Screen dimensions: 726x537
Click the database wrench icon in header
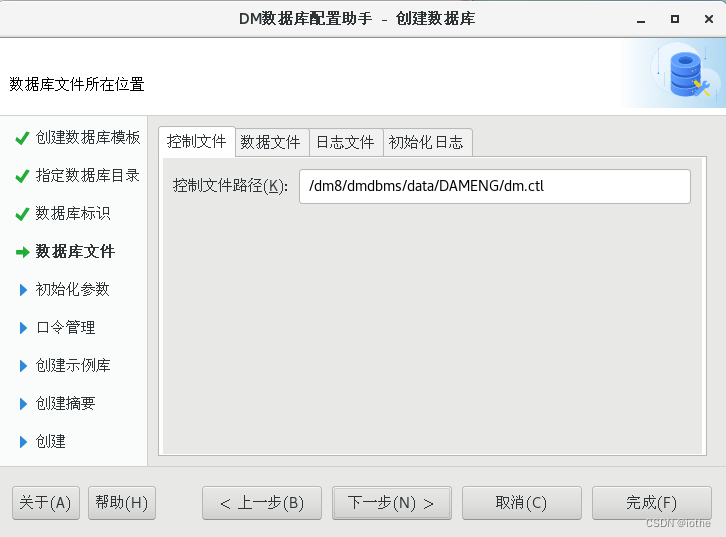688,74
